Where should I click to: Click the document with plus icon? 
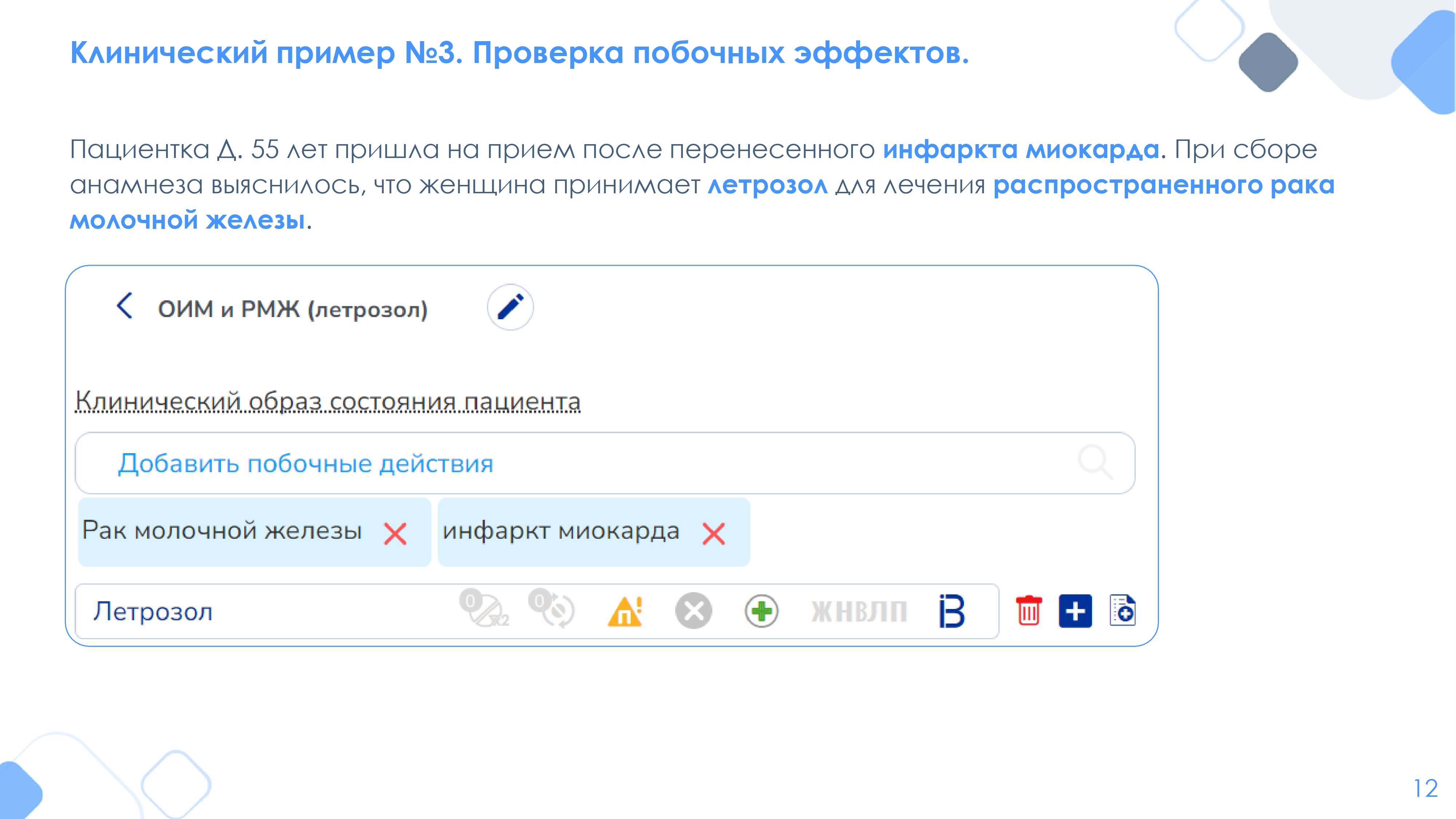[x=1123, y=610]
